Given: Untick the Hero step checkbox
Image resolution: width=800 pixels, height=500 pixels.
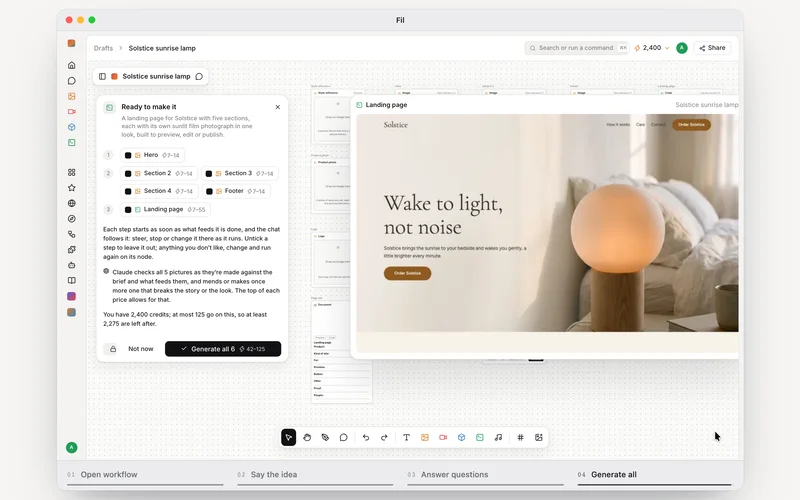Looking at the screenshot, I should click(128, 155).
